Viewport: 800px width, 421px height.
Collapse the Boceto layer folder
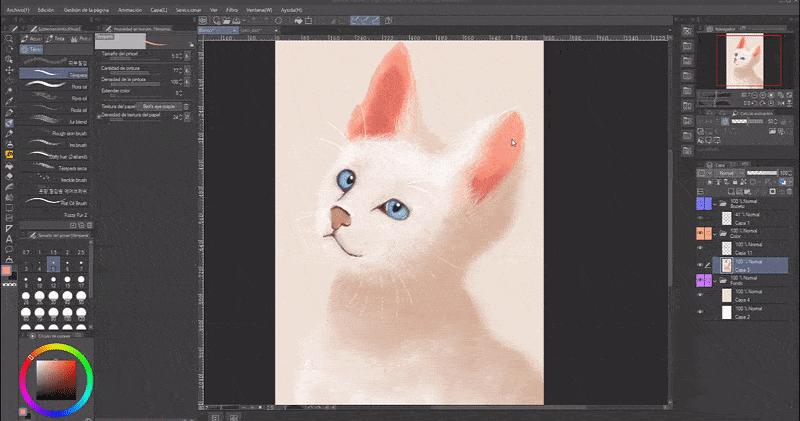715,204
